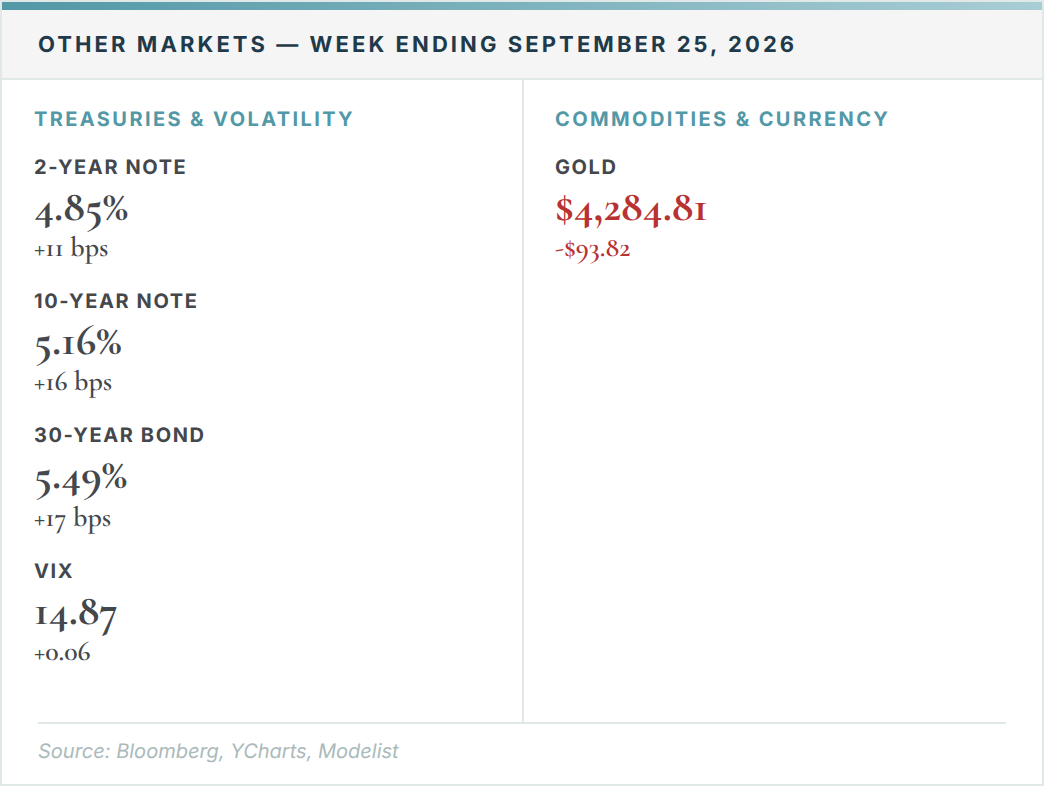Click the 2-Year Note label
1044x786 pixels.
(111, 166)
